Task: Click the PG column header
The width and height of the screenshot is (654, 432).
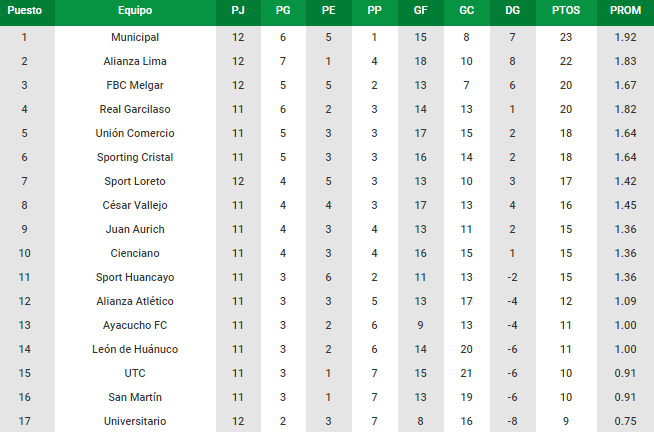Action: coord(283,10)
